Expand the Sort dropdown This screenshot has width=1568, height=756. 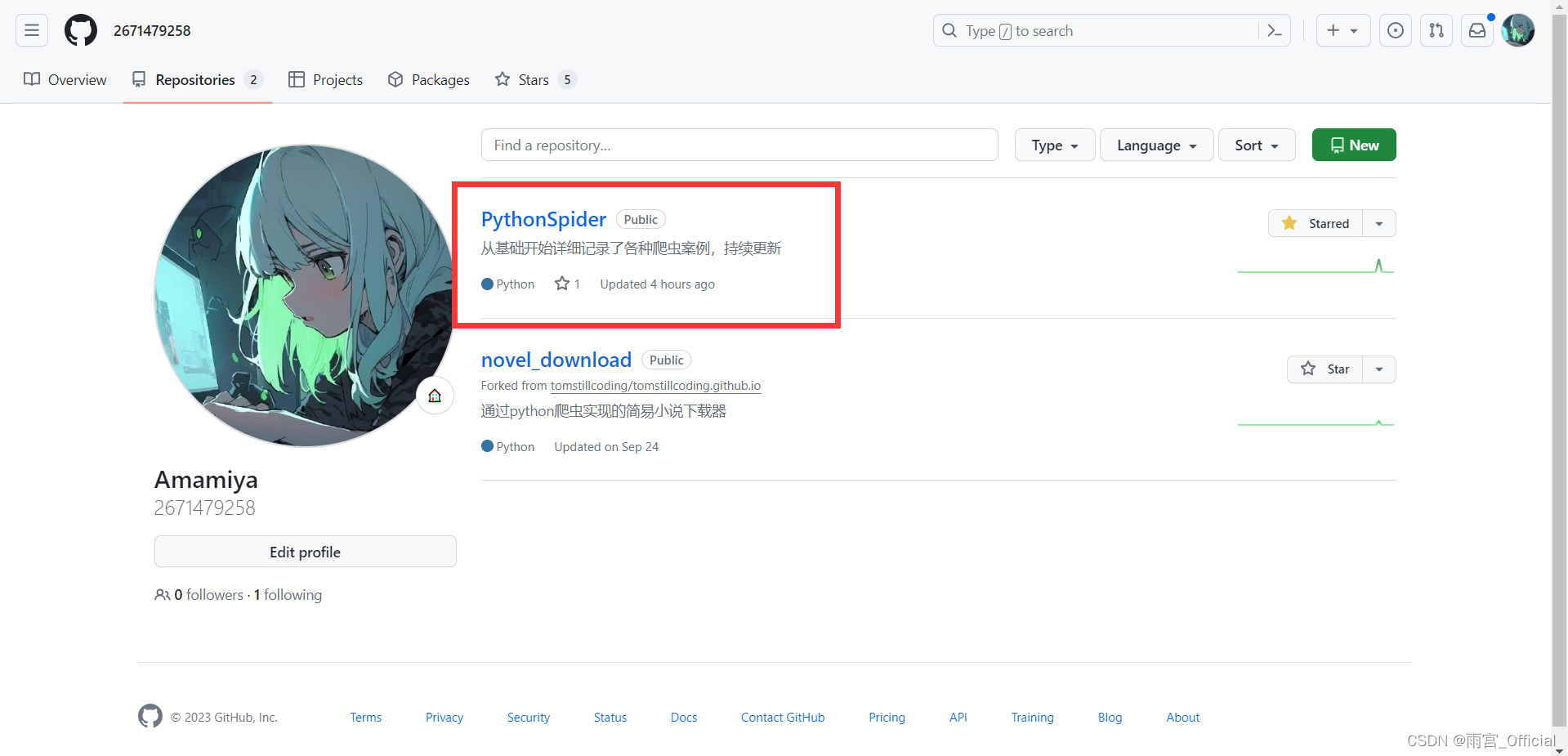click(1257, 145)
